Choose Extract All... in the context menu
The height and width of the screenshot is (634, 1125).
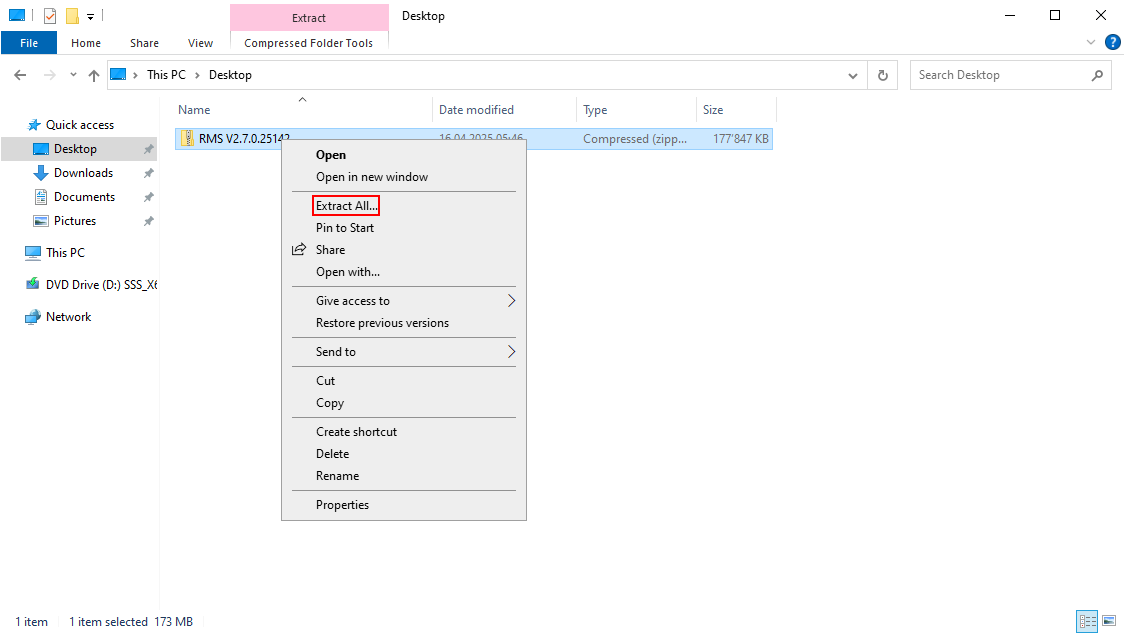click(x=404, y=206)
